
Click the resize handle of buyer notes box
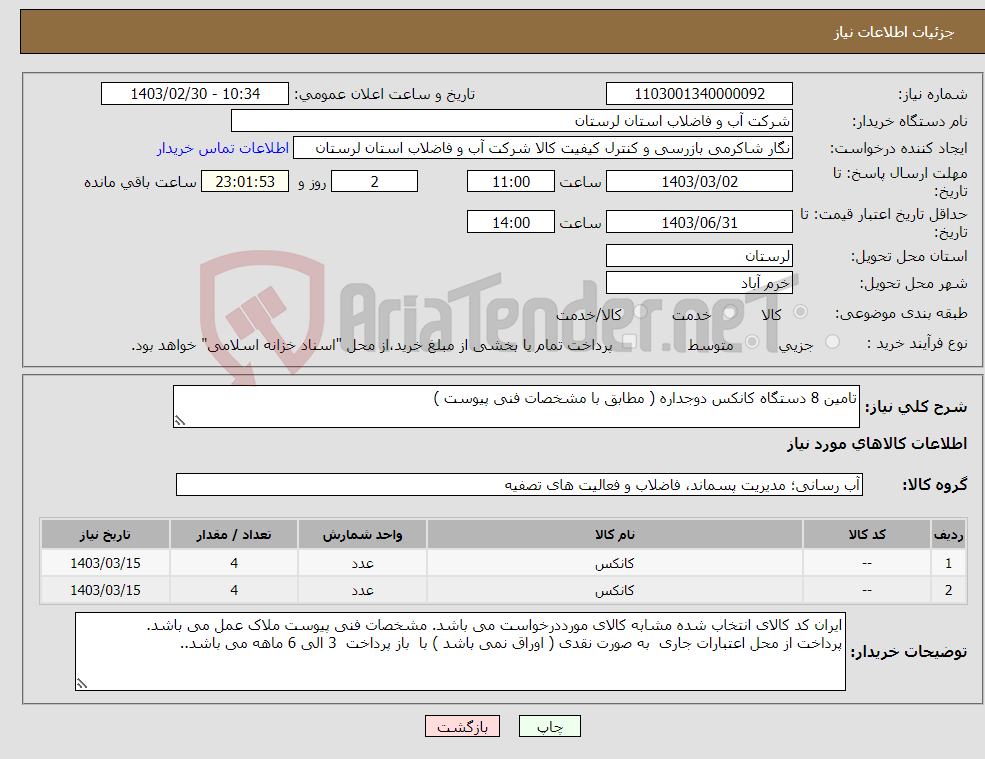[x=82, y=684]
